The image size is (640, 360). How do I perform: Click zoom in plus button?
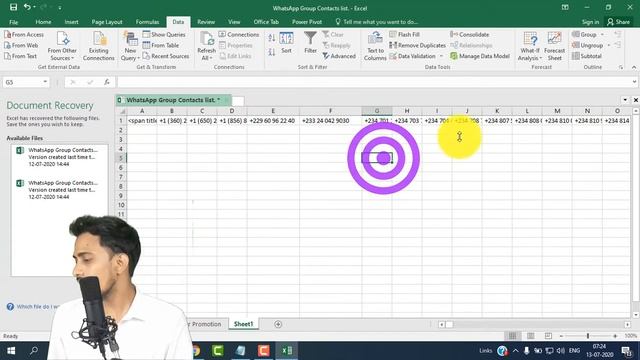coord(615,336)
